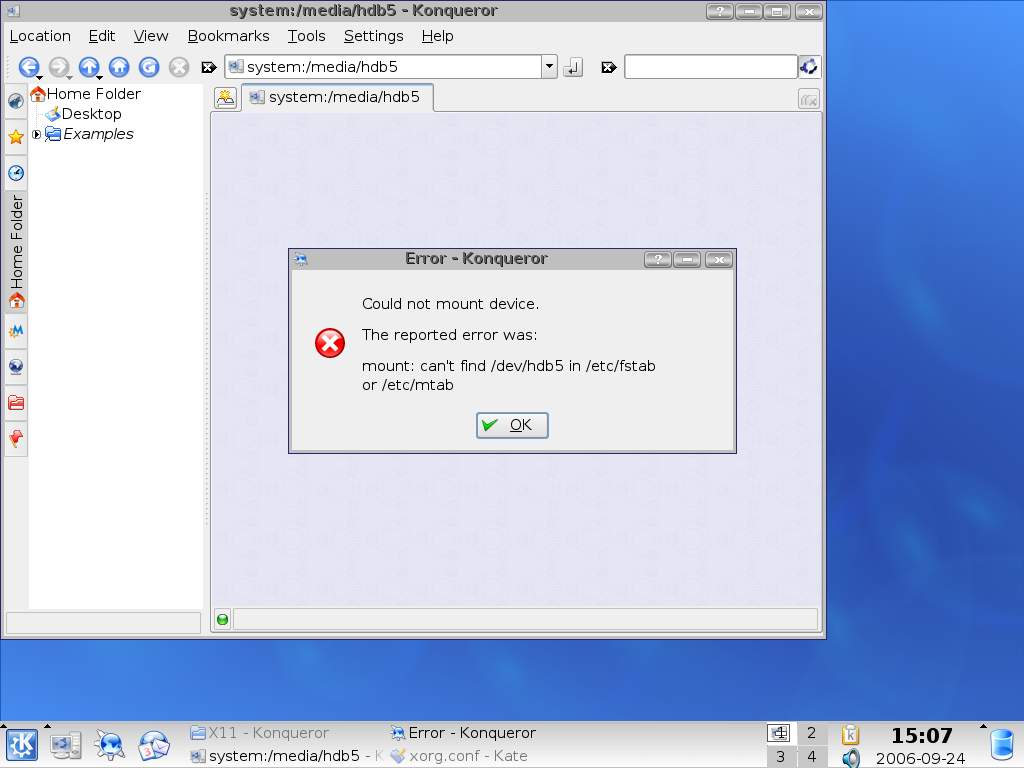
Task: Open a new tab with tab-bar button
Action: [225, 98]
